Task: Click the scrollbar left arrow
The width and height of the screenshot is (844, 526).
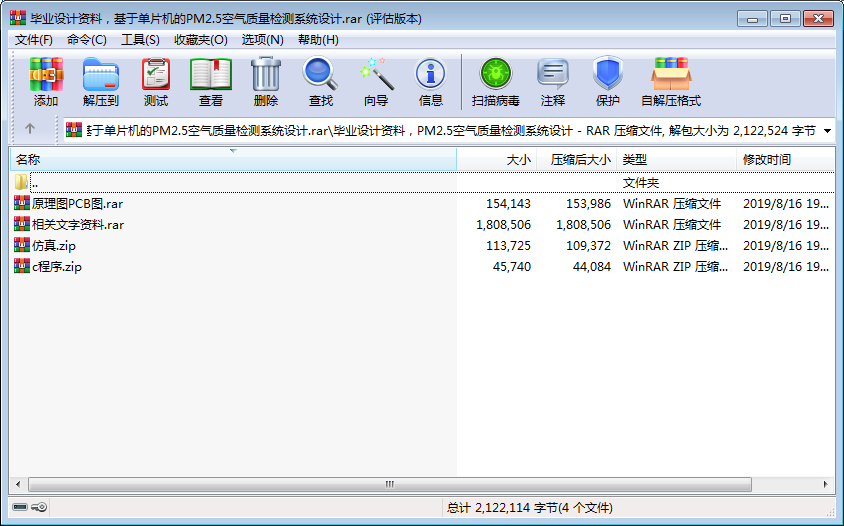Action: (18, 484)
